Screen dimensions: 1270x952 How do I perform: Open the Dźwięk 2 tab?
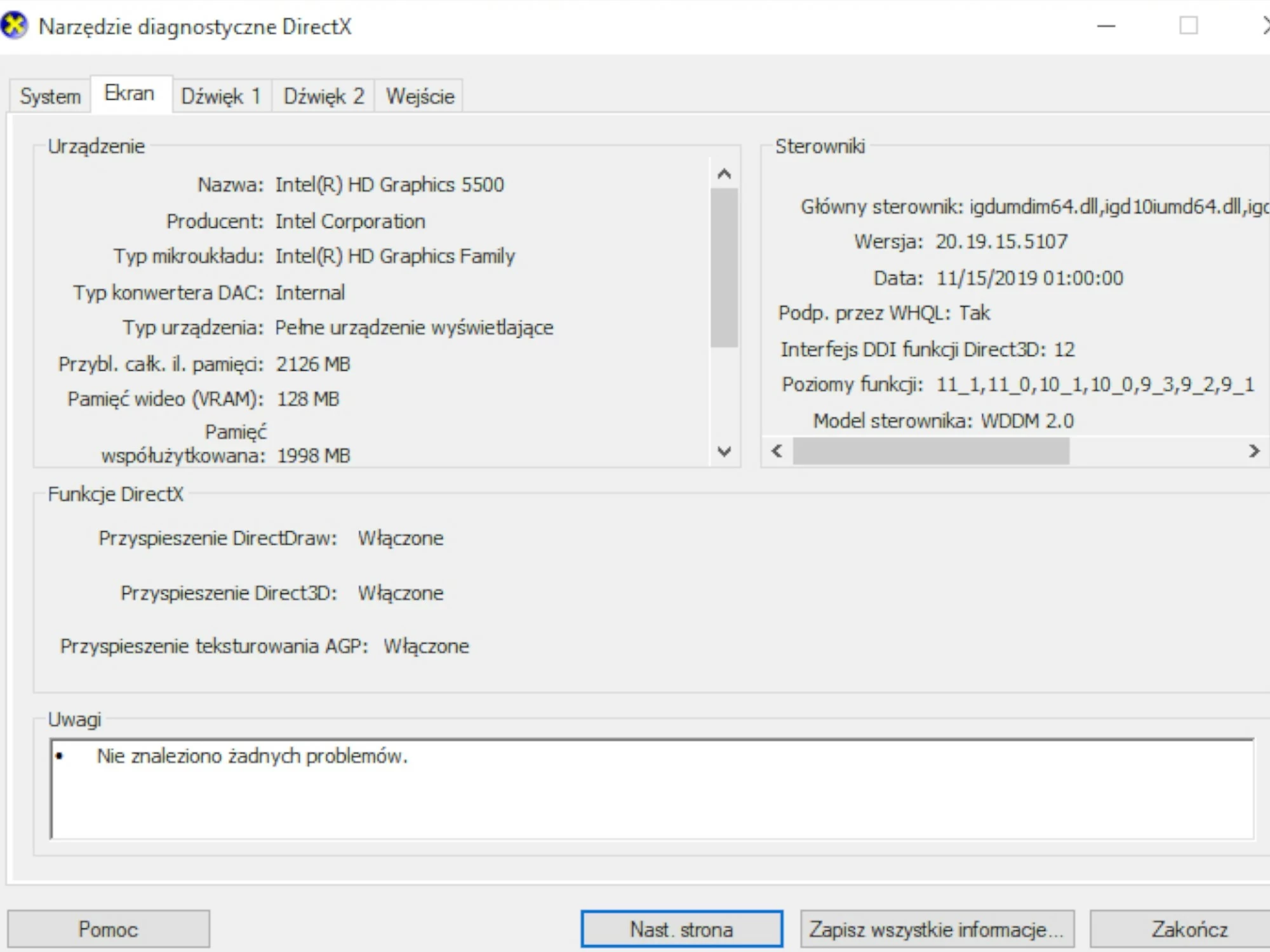coord(323,96)
